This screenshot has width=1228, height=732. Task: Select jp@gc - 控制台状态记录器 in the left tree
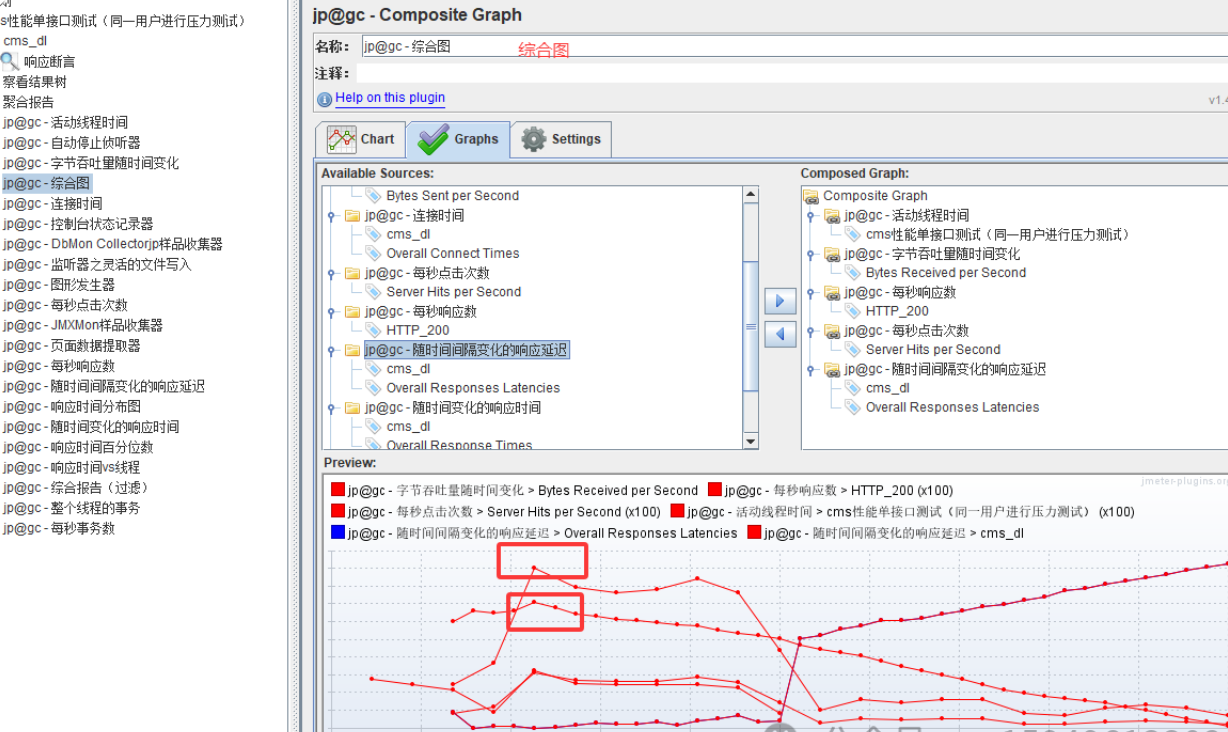(78, 224)
